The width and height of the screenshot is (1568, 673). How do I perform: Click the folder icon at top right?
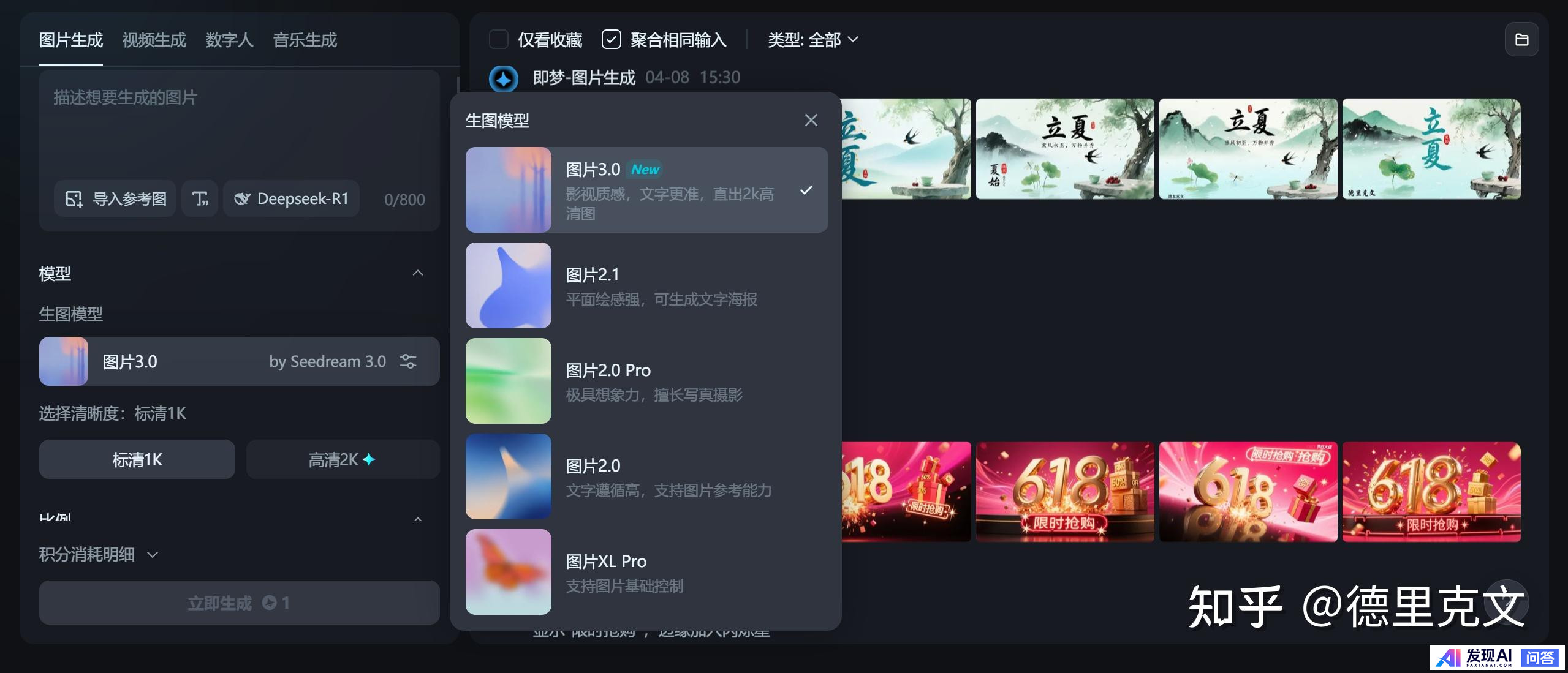pos(1521,40)
